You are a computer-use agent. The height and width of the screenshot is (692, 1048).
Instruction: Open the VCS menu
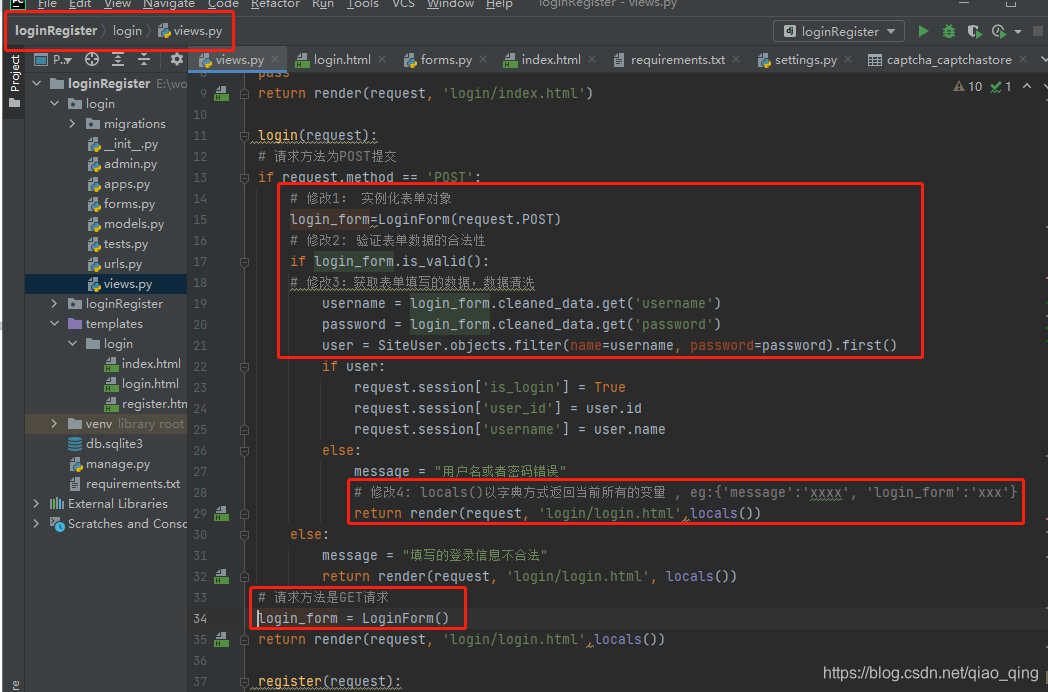[x=403, y=4]
